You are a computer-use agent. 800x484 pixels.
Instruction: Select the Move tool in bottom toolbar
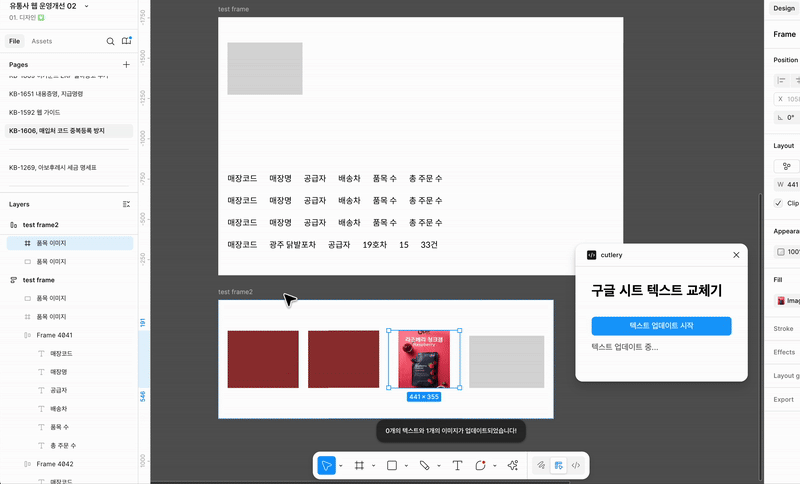point(327,465)
